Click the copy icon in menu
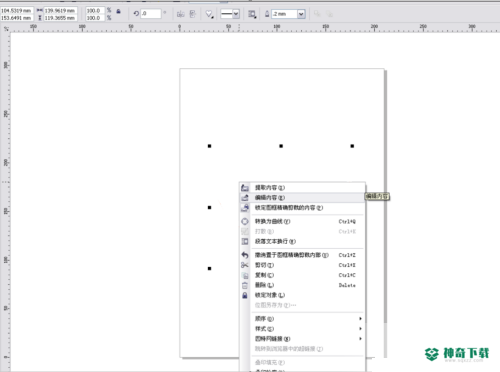The image size is (500, 372). coord(245,275)
